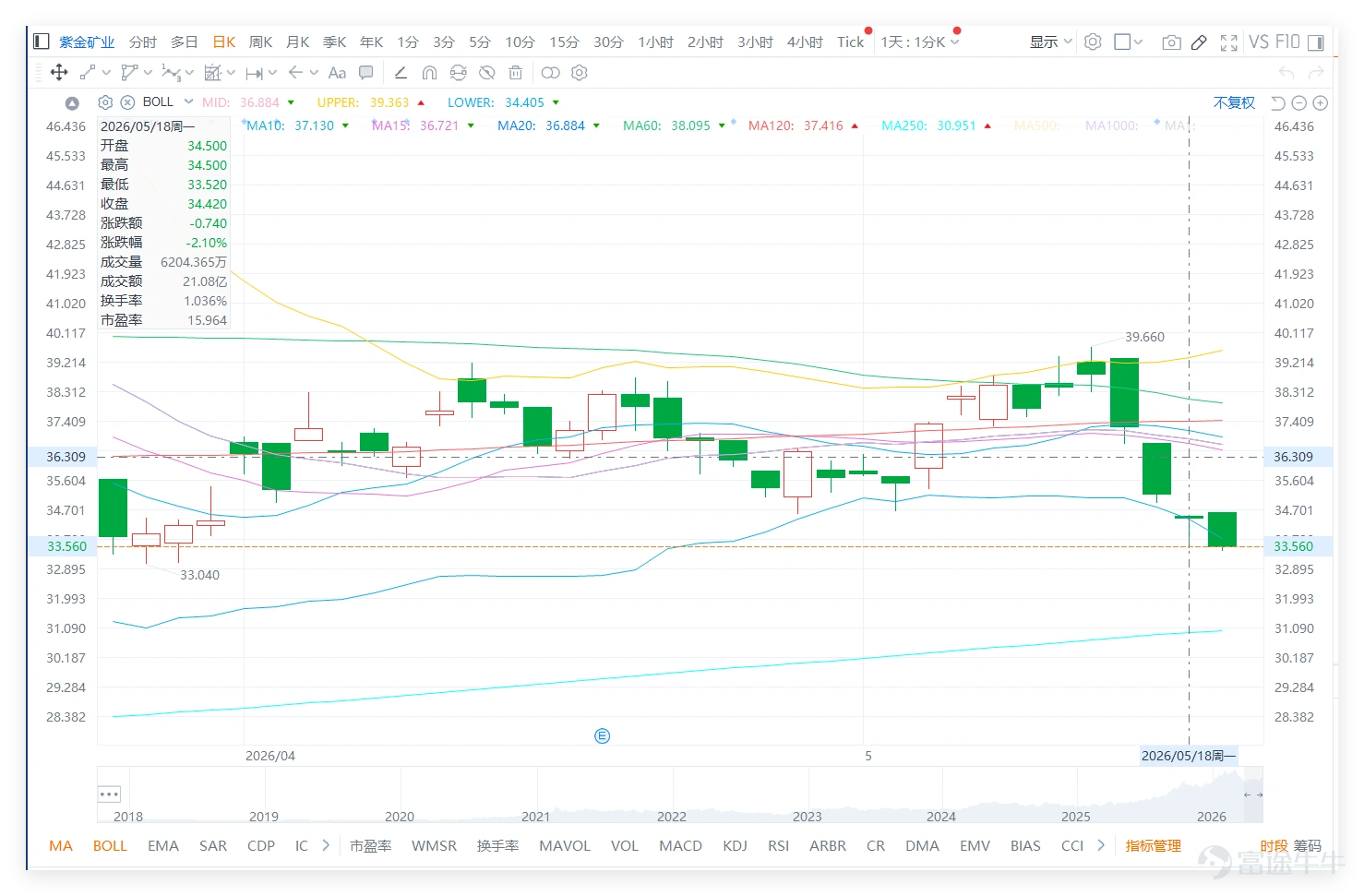Click the E event marker on chart
This screenshot has height=896, width=1364.
tap(603, 735)
